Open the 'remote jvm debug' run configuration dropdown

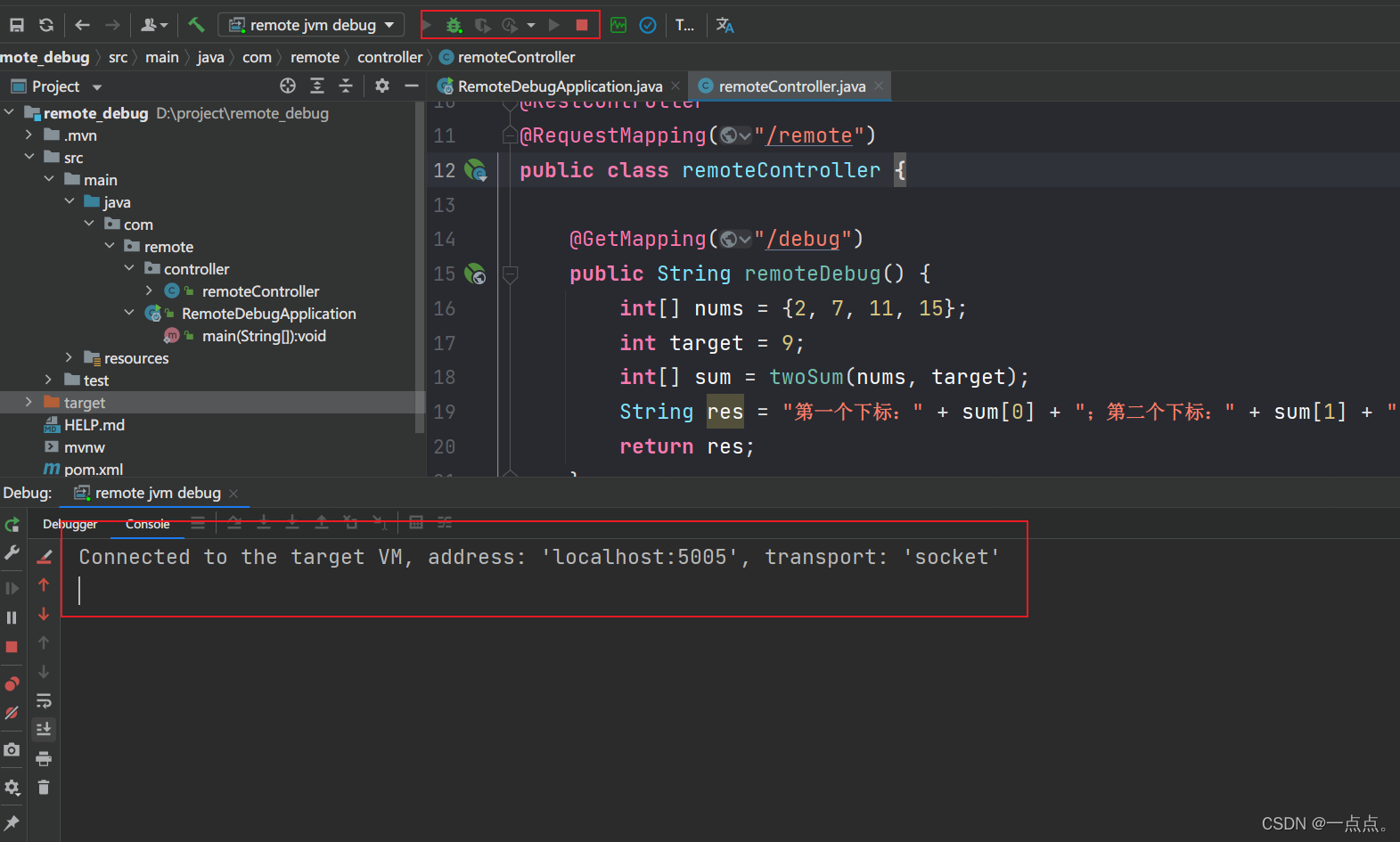[311, 25]
